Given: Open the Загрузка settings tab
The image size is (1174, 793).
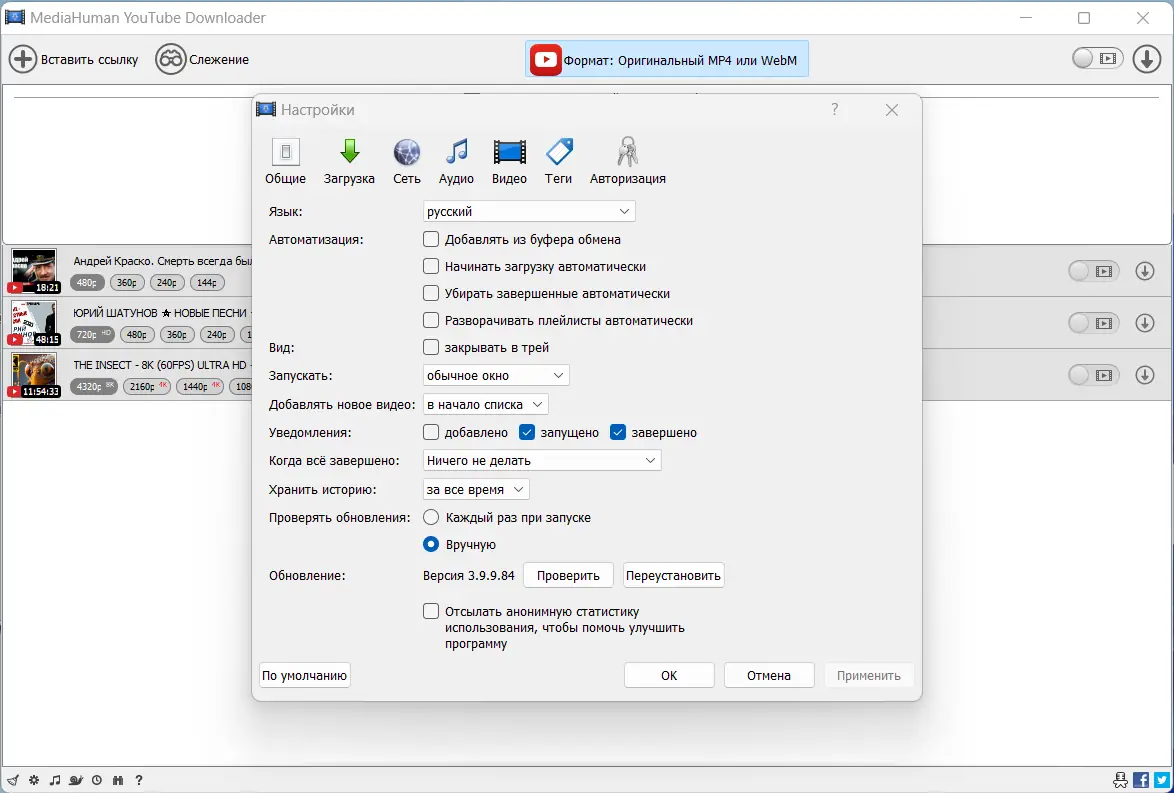Looking at the screenshot, I should [x=350, y=161].
